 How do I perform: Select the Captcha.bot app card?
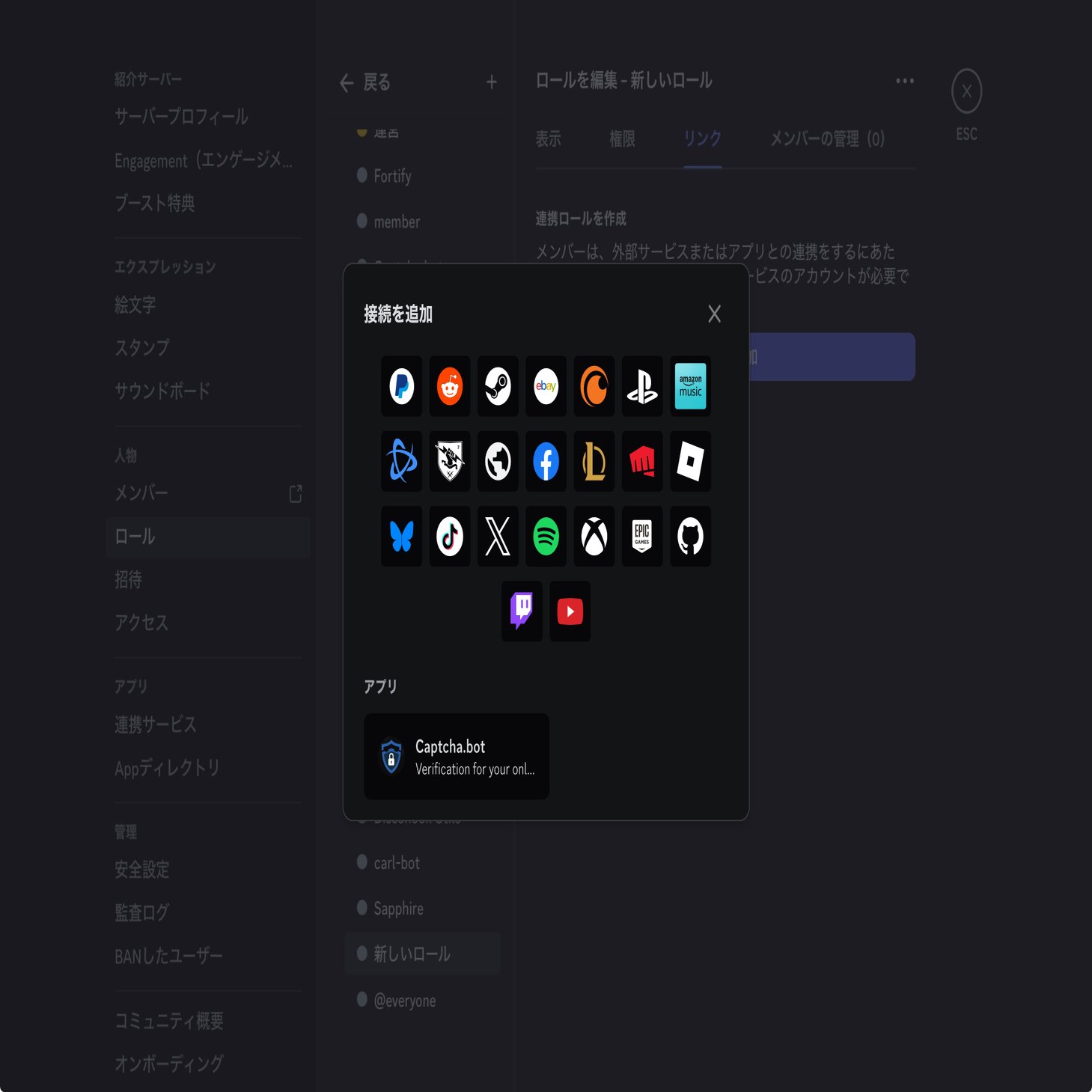coord(457,756)
